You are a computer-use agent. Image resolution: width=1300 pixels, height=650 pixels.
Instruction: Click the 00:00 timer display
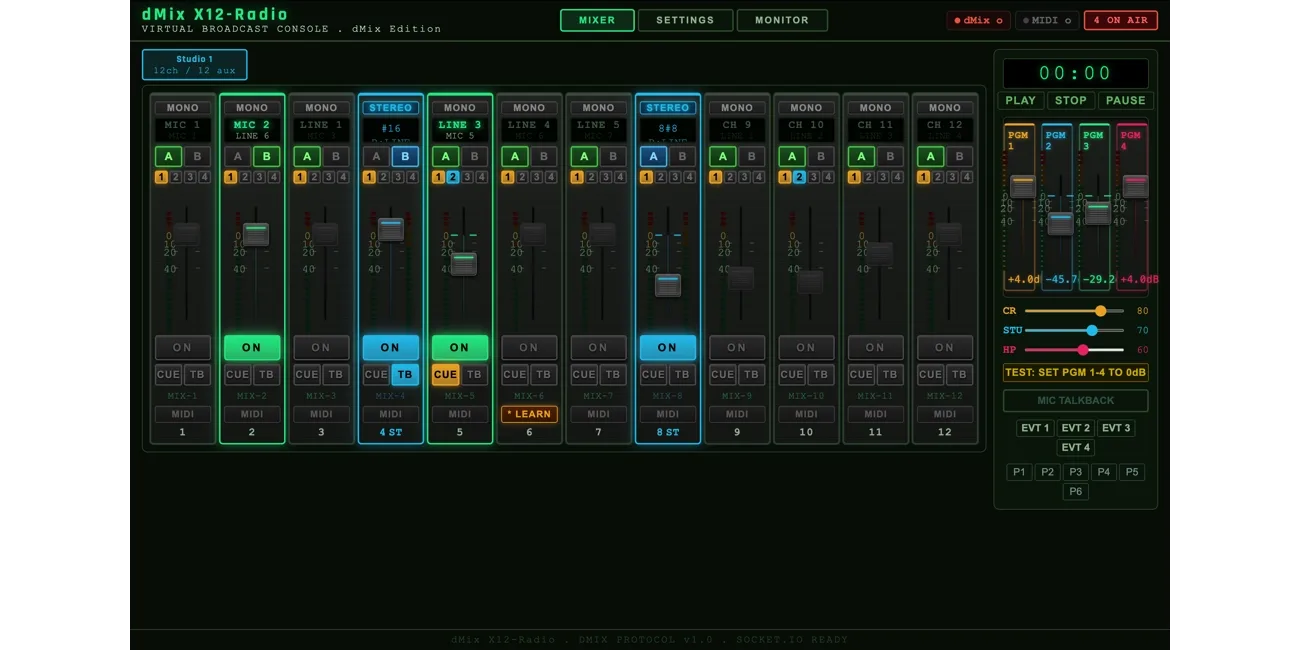point(1076,73)
